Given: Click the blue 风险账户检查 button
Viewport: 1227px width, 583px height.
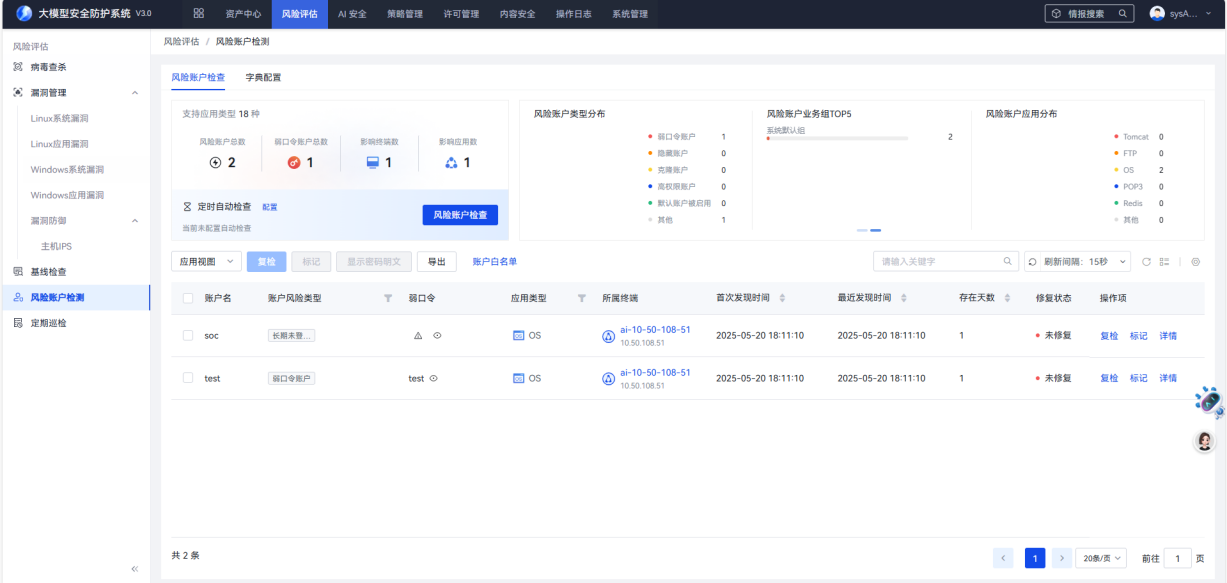Looking at the screenshot, I should (459, 215).
